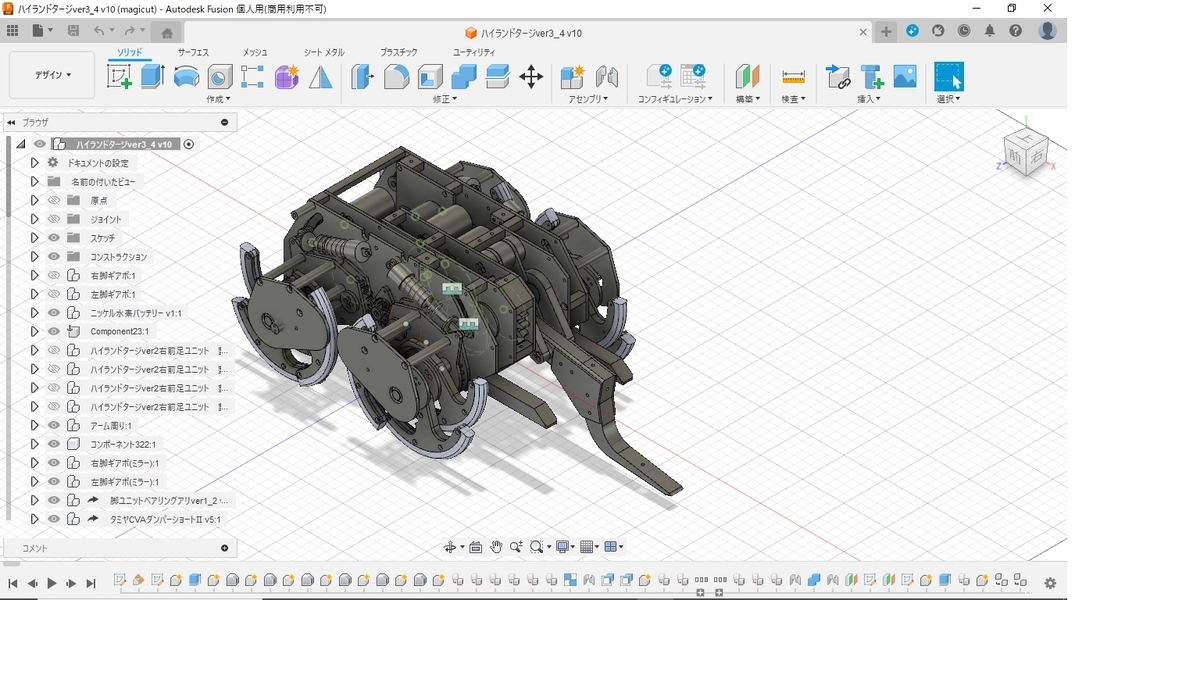Choose the Move/Copy arrows tool
1200x675 pixels.
pyautogui.click(x=531, y=77)
